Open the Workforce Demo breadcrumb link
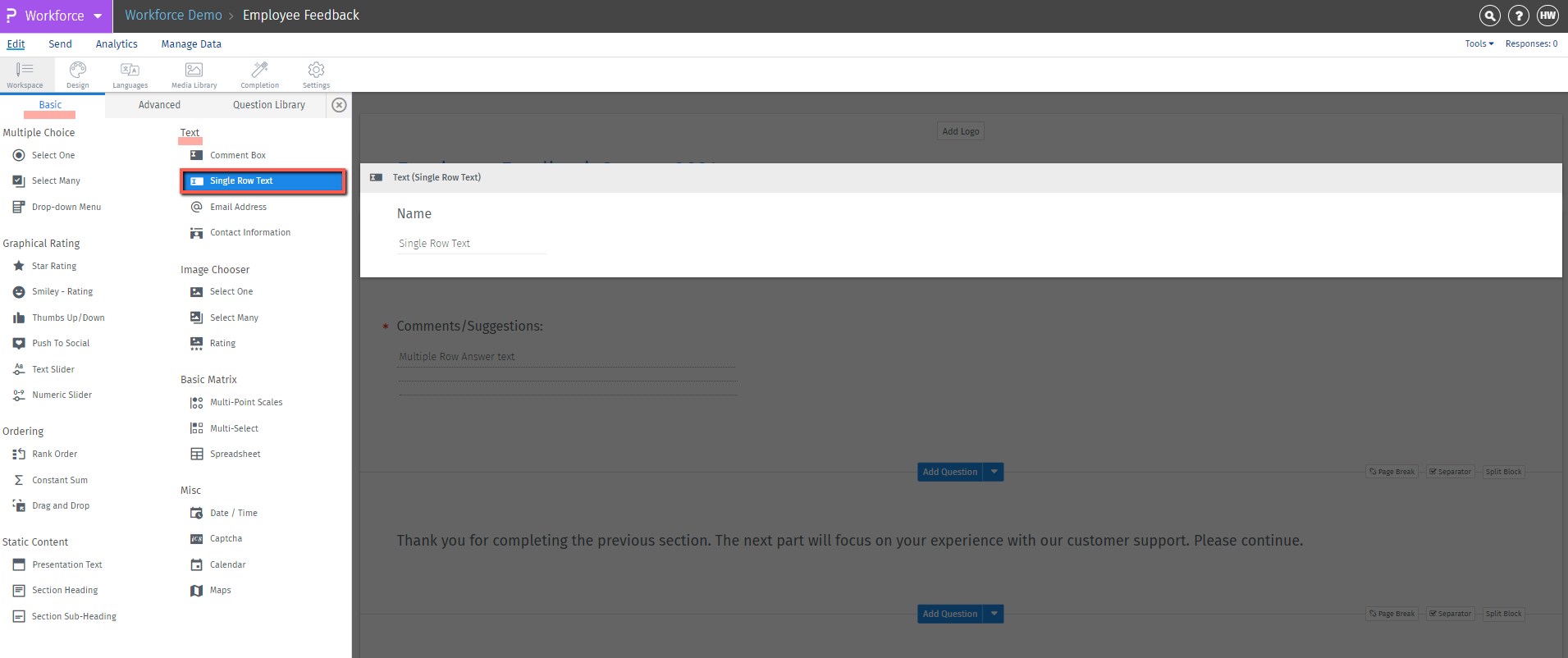1568x658 pixels. (x=173, y=15)
